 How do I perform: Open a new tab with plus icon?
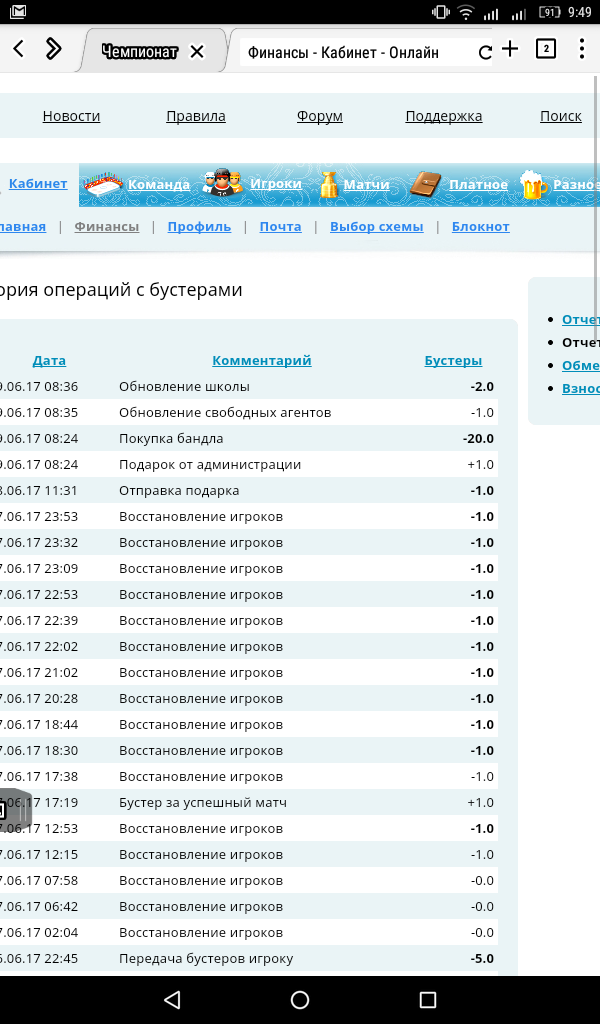pos(510,49)
